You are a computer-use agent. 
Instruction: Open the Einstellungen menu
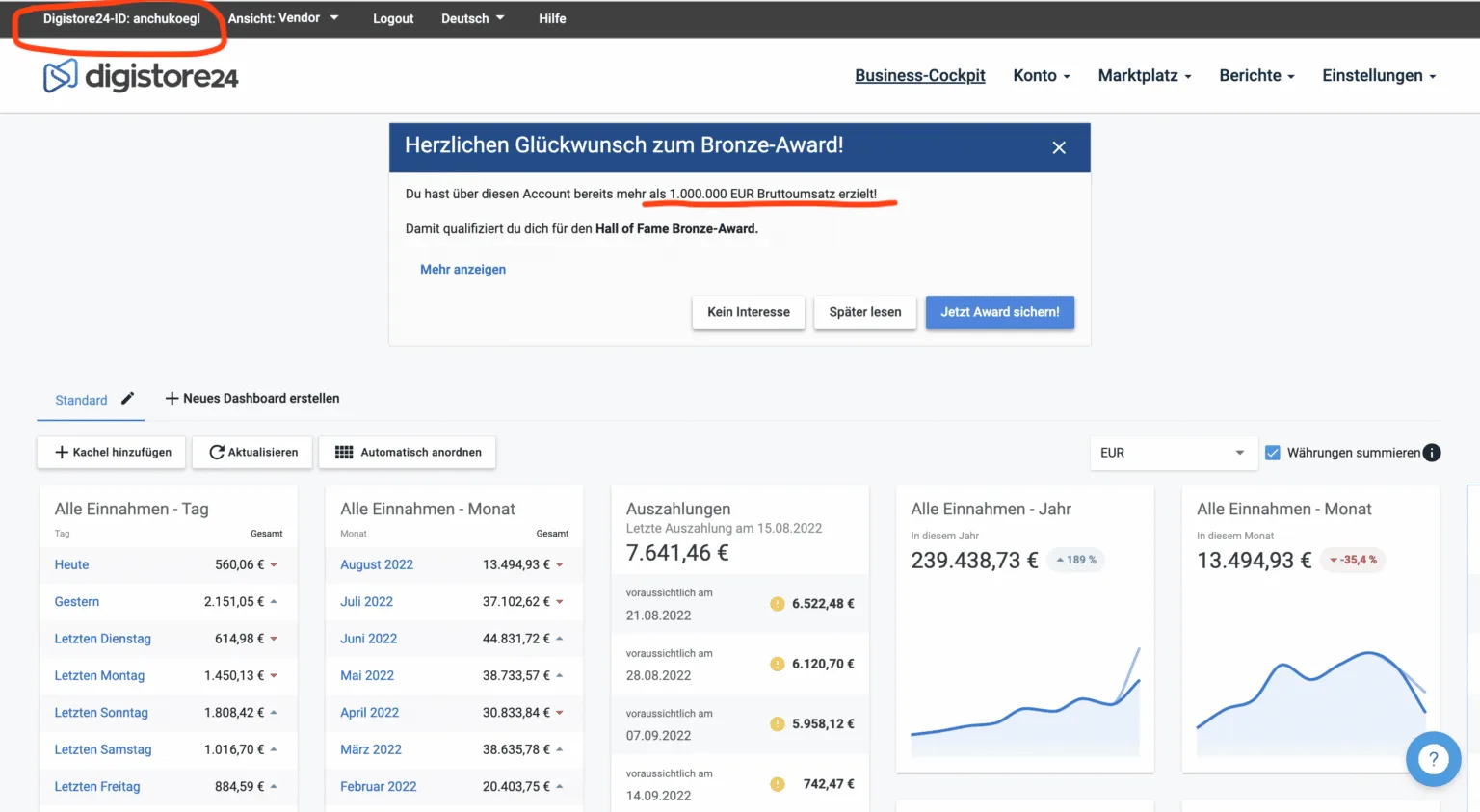pos(1379,75)
